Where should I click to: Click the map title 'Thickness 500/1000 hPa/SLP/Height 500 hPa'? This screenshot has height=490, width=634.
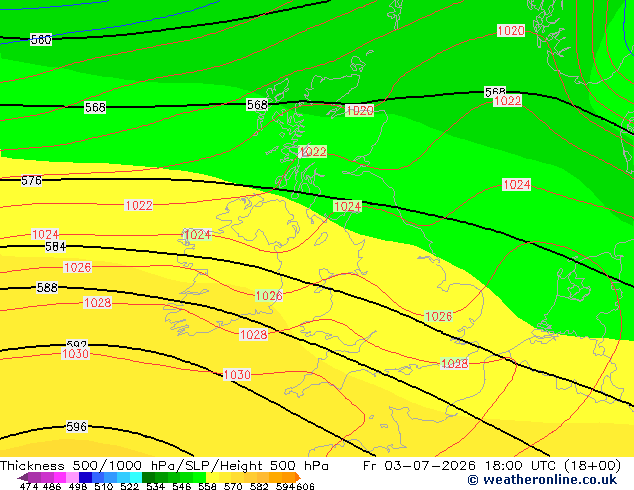pos(164,466)
